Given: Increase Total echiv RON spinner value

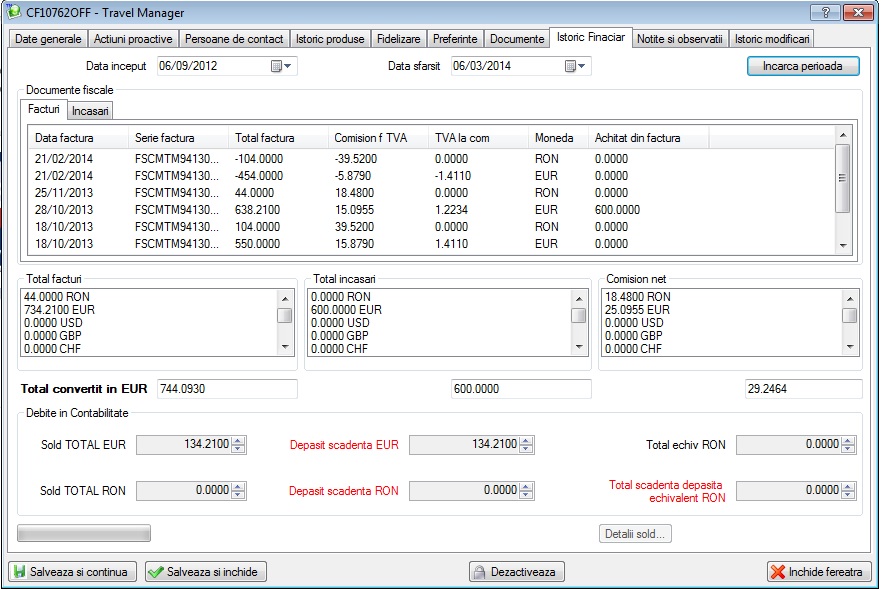Looking at the screenshot, I should pyautogui.click(x=848, y=440).
